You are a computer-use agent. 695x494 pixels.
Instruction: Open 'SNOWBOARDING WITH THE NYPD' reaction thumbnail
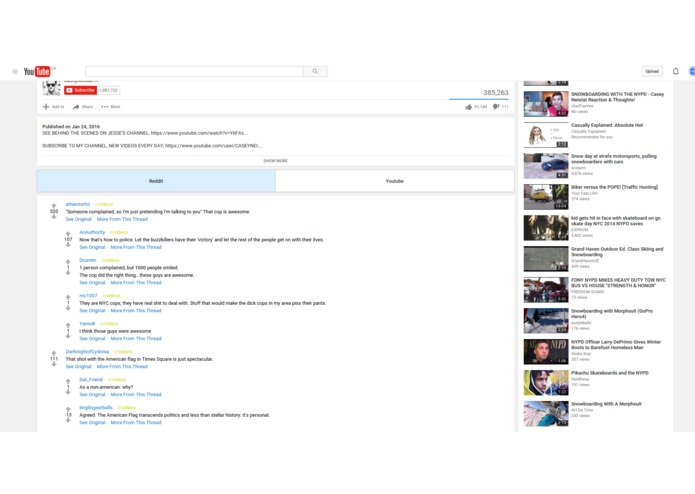(x=546, y=104)
